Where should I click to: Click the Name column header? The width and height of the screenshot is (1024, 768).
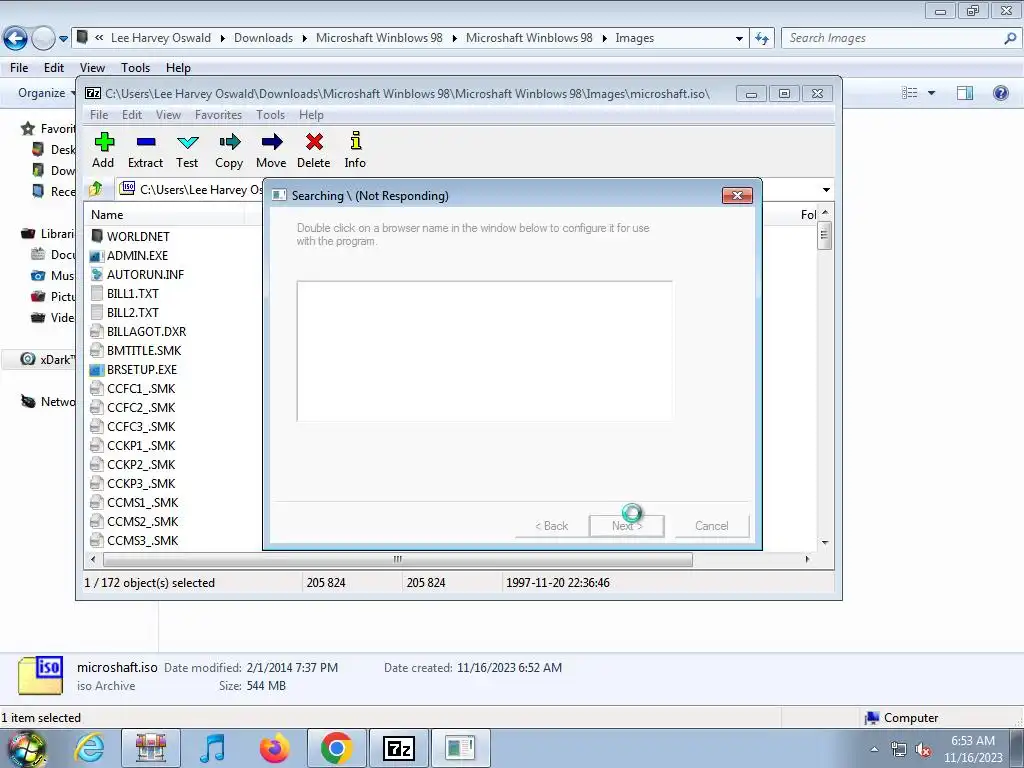point(167,215)
